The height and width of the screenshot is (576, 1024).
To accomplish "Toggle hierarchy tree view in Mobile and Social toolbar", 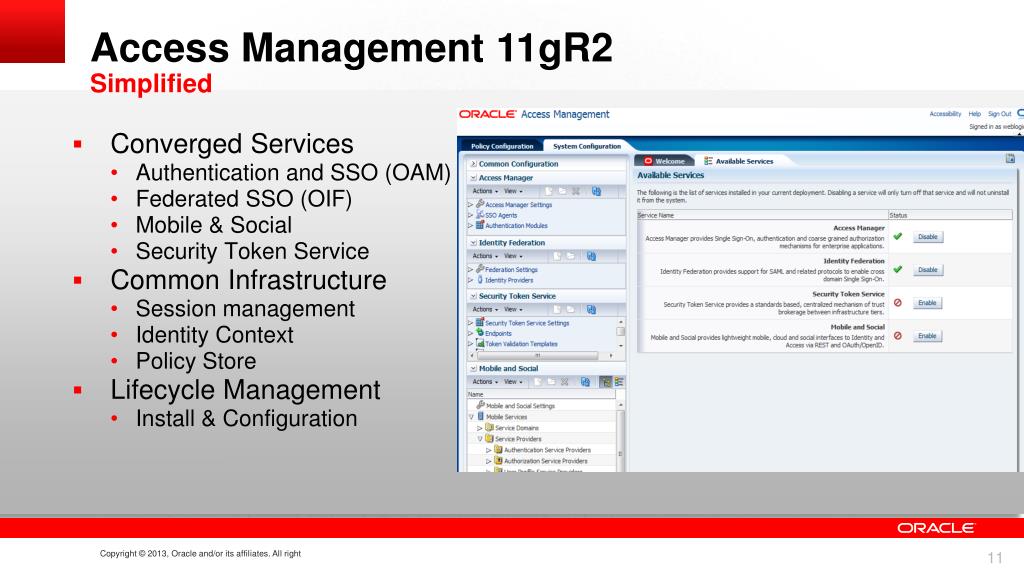I will (x=605, y=381).
